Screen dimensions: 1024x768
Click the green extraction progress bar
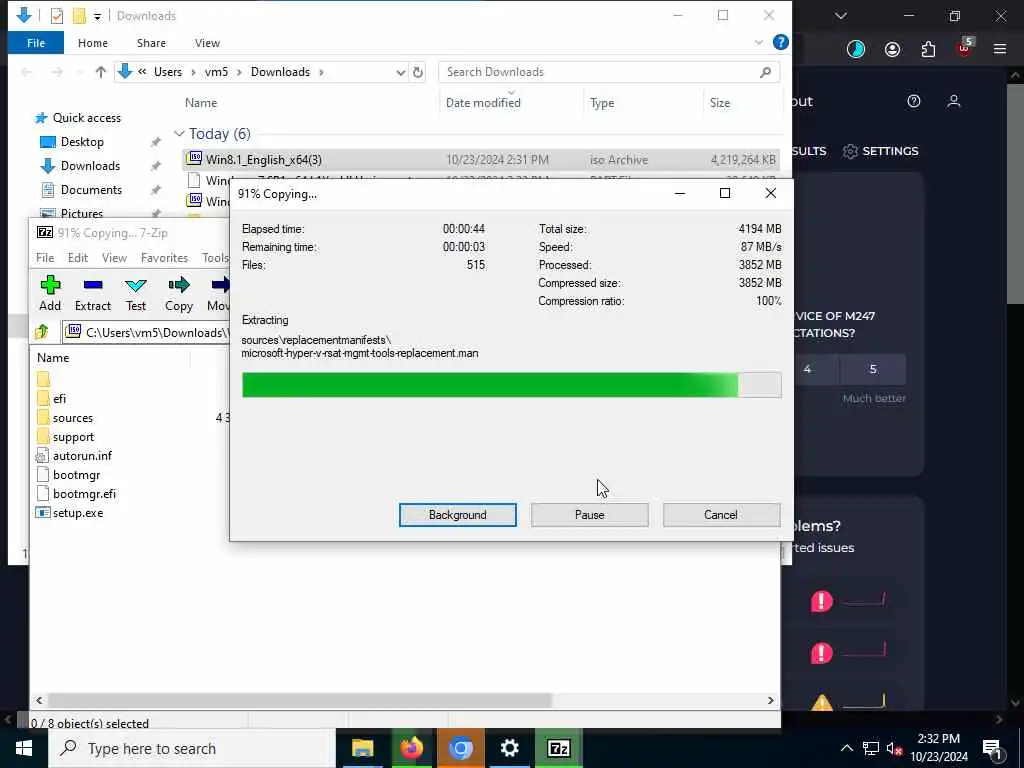coord(511,385)
